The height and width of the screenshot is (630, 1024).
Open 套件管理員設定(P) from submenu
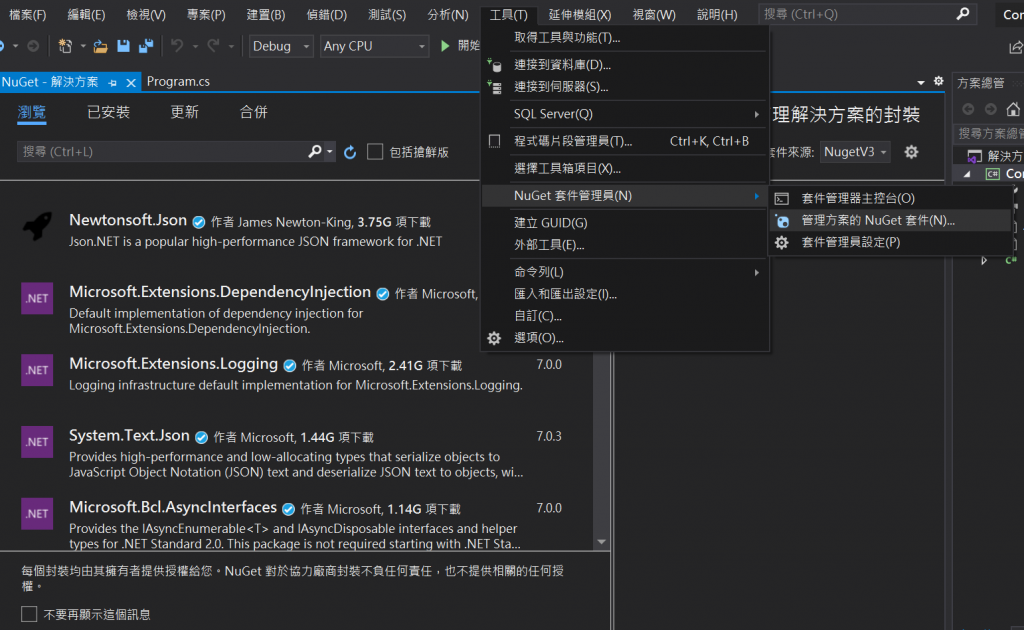(891, 242)
